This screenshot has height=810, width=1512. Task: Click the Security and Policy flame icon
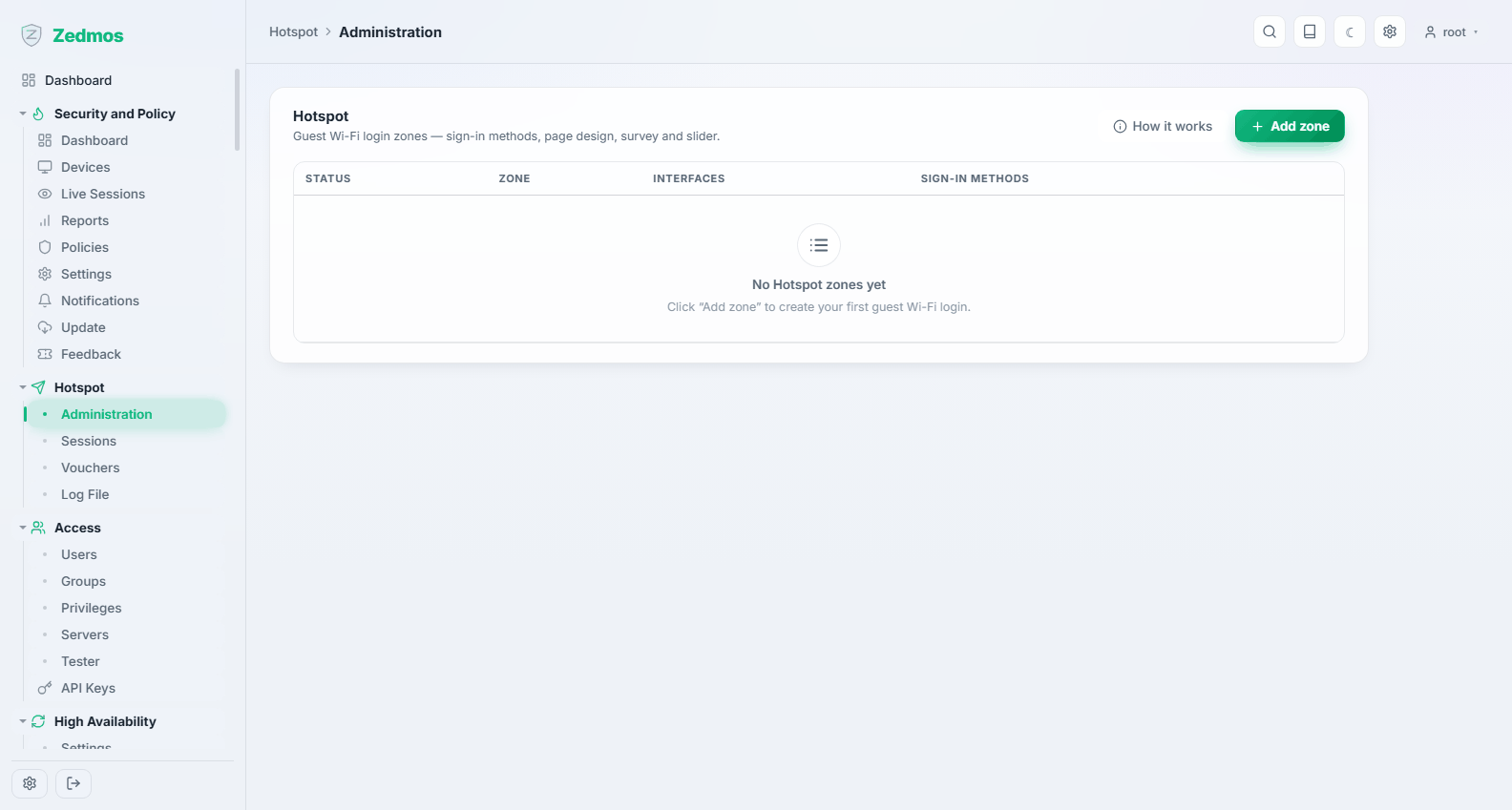pos(38,114)
